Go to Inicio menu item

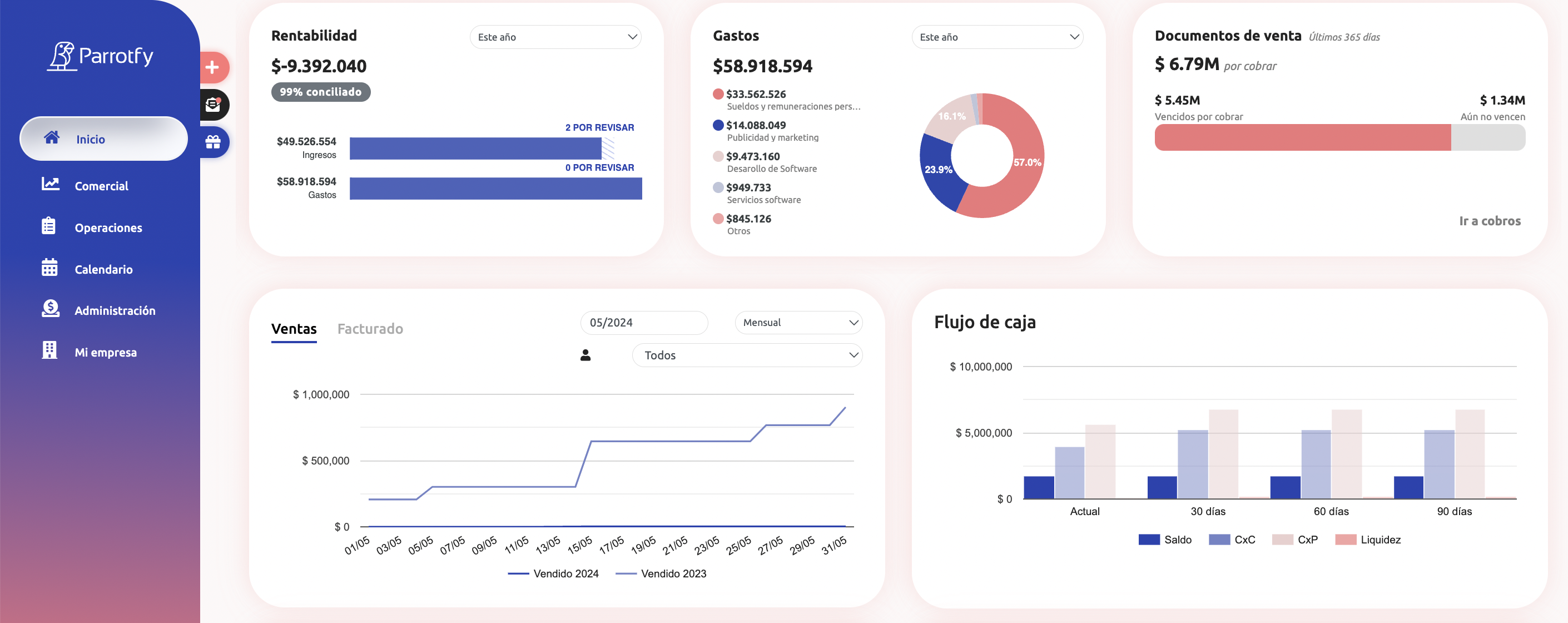103,139
